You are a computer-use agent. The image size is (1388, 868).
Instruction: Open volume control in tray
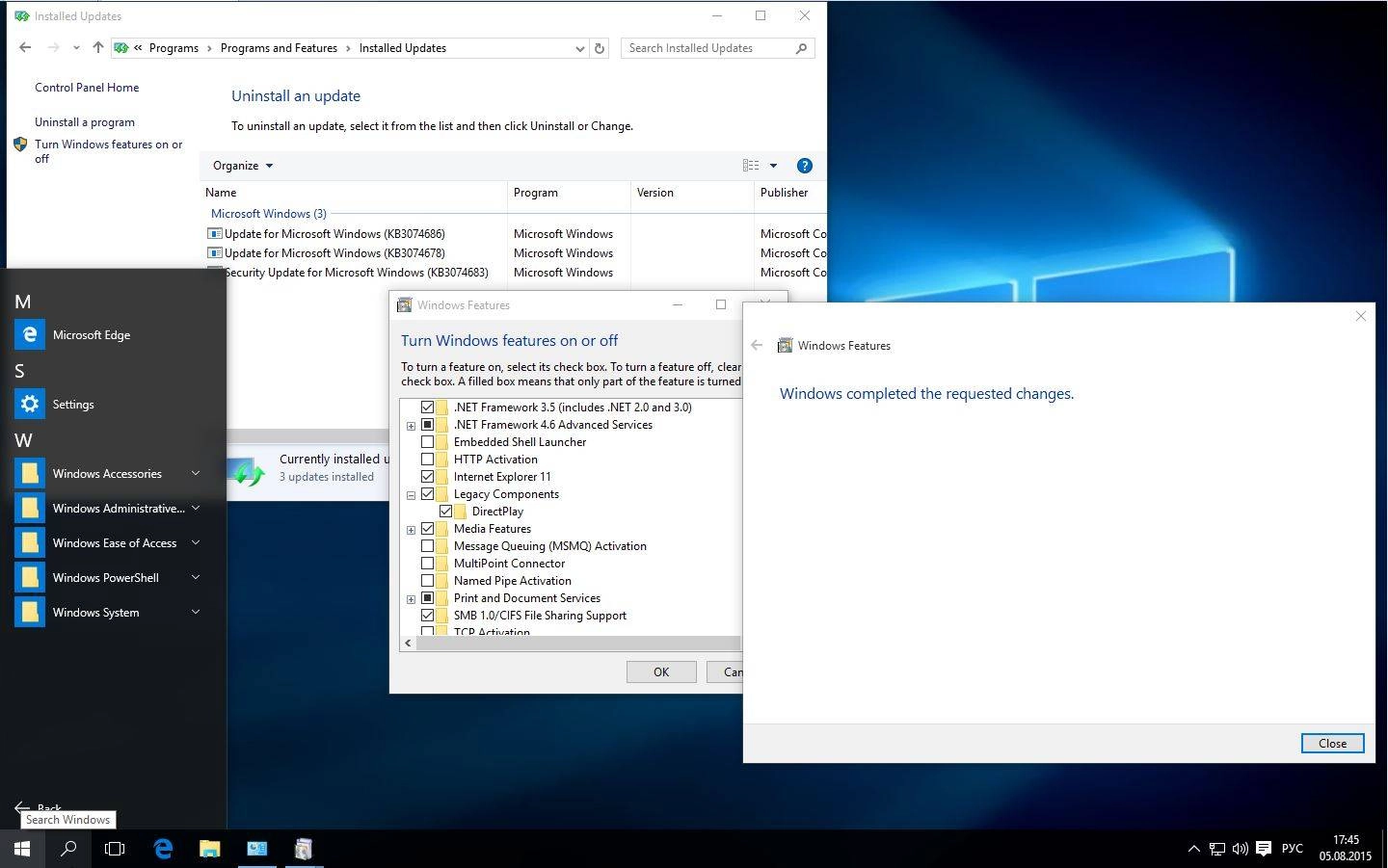(x=1240, y=849)
